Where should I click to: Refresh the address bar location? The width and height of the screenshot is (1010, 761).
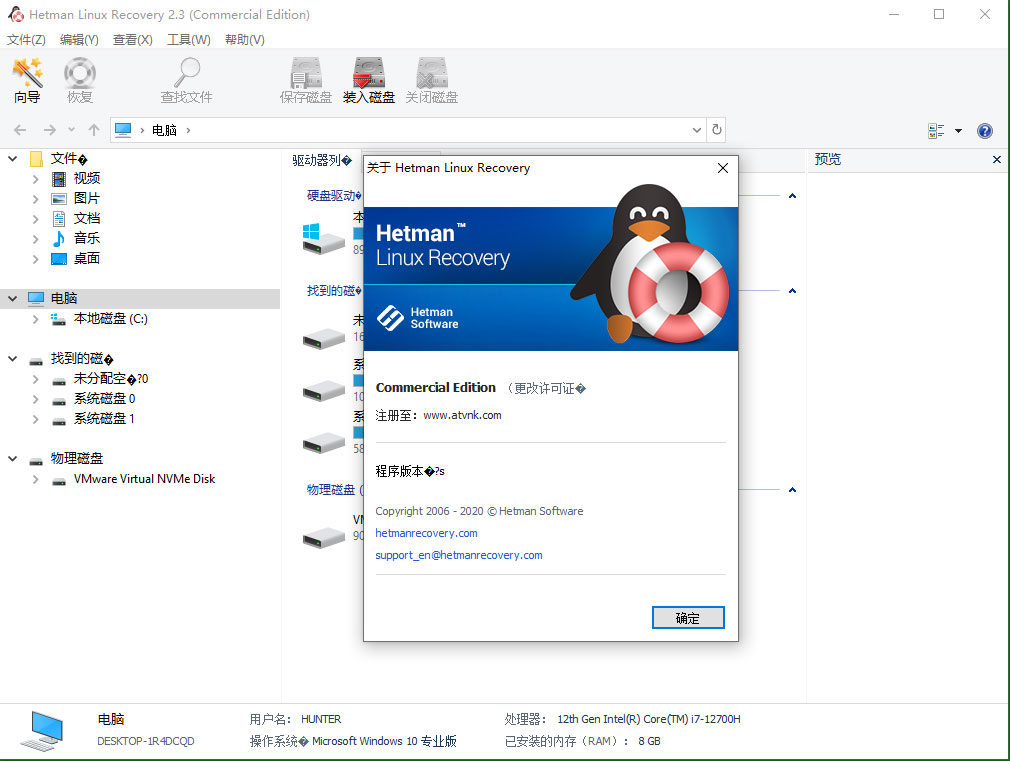pos(716,130)
